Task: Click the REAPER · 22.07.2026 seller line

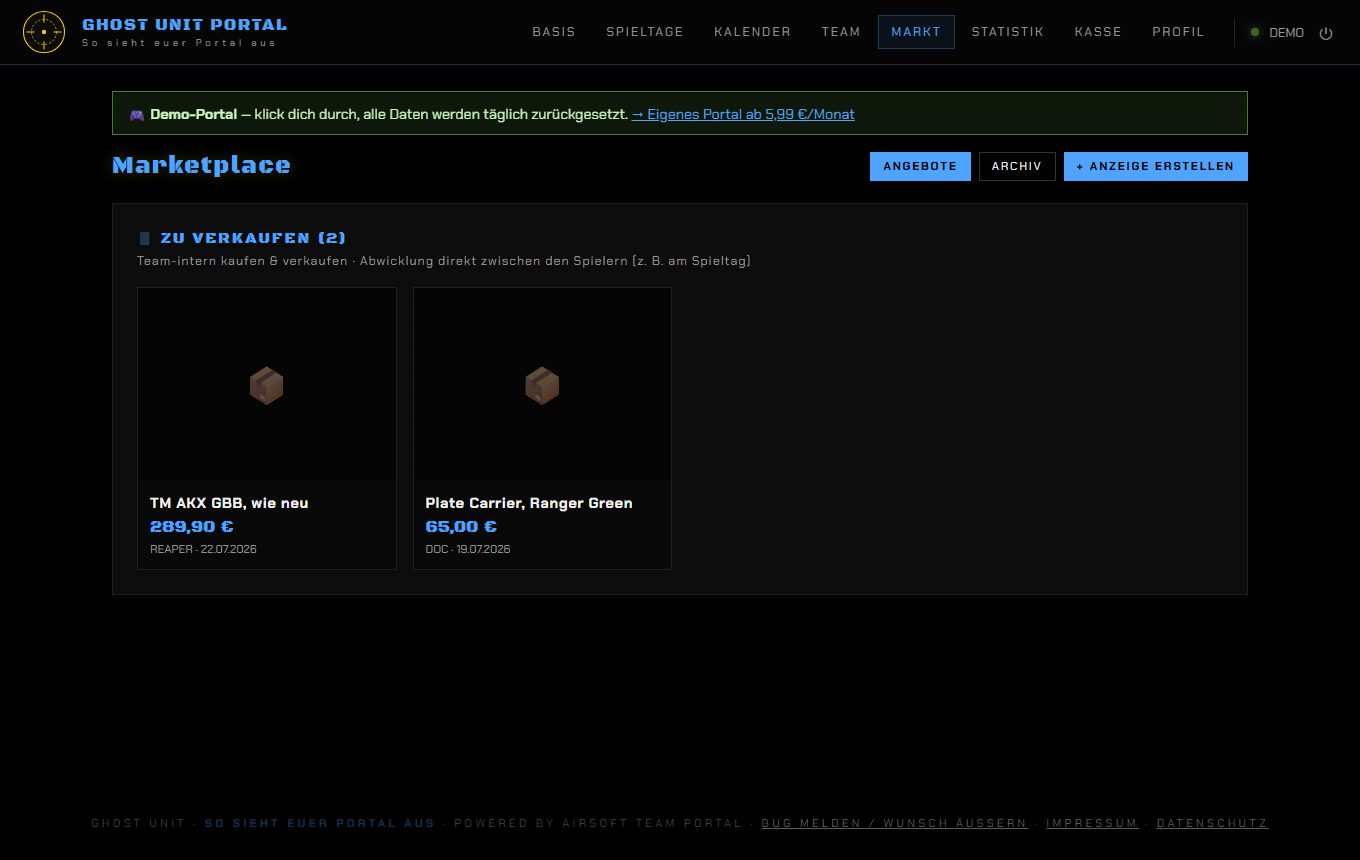Action: [203, 549]
